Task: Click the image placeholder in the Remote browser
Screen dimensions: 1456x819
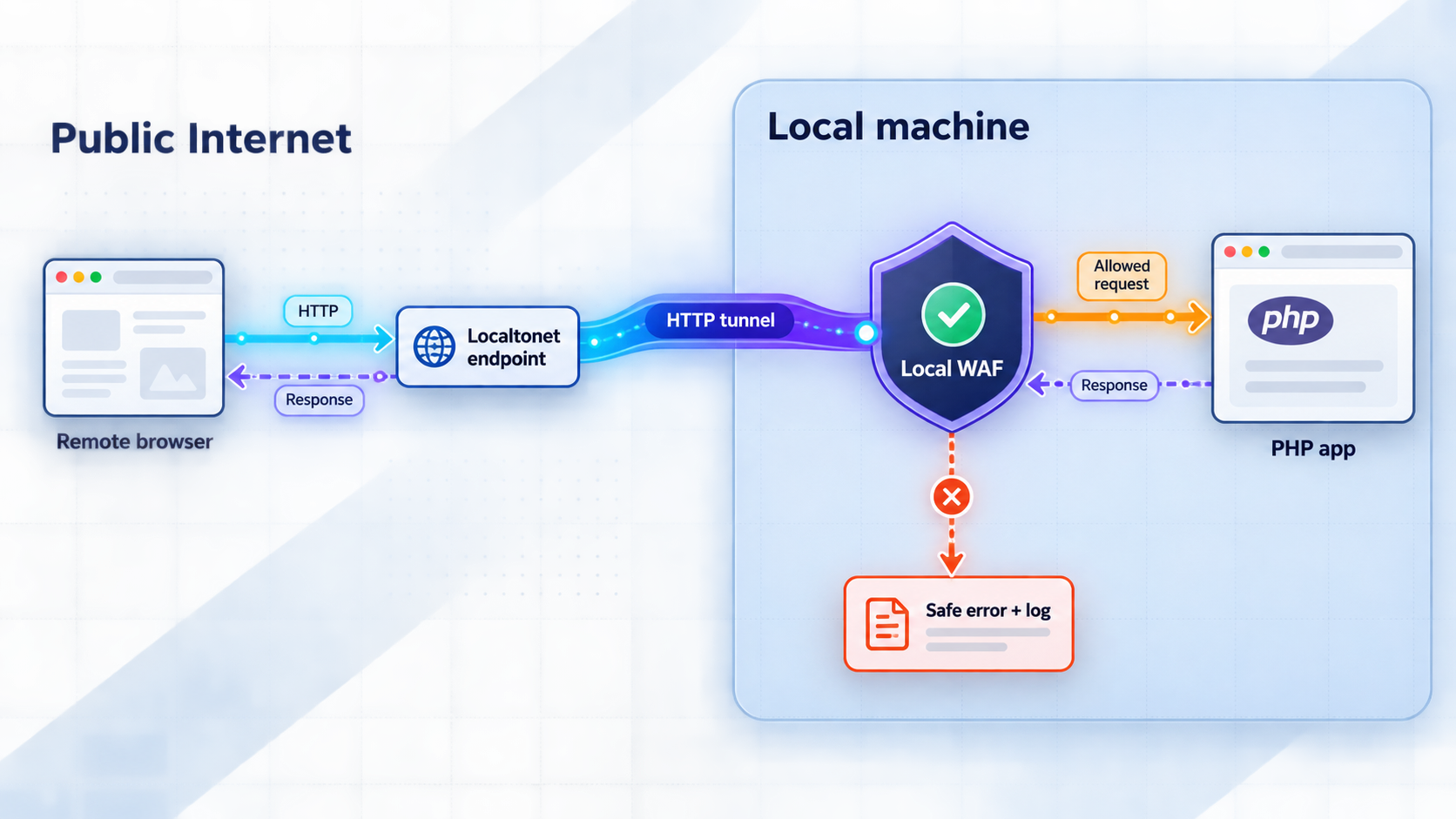Action: tap(172, 373)
